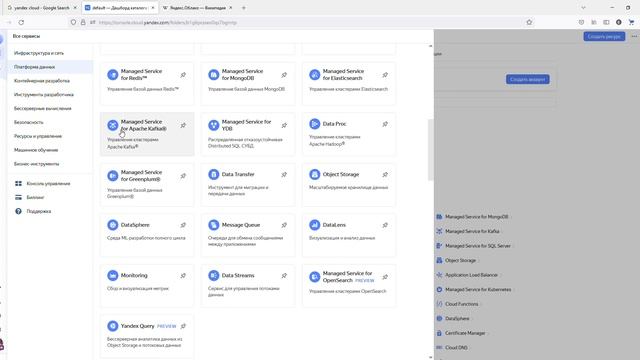Open Cloud DNS link in dashboard
The image size is (640, 360).
click(456, 348)
